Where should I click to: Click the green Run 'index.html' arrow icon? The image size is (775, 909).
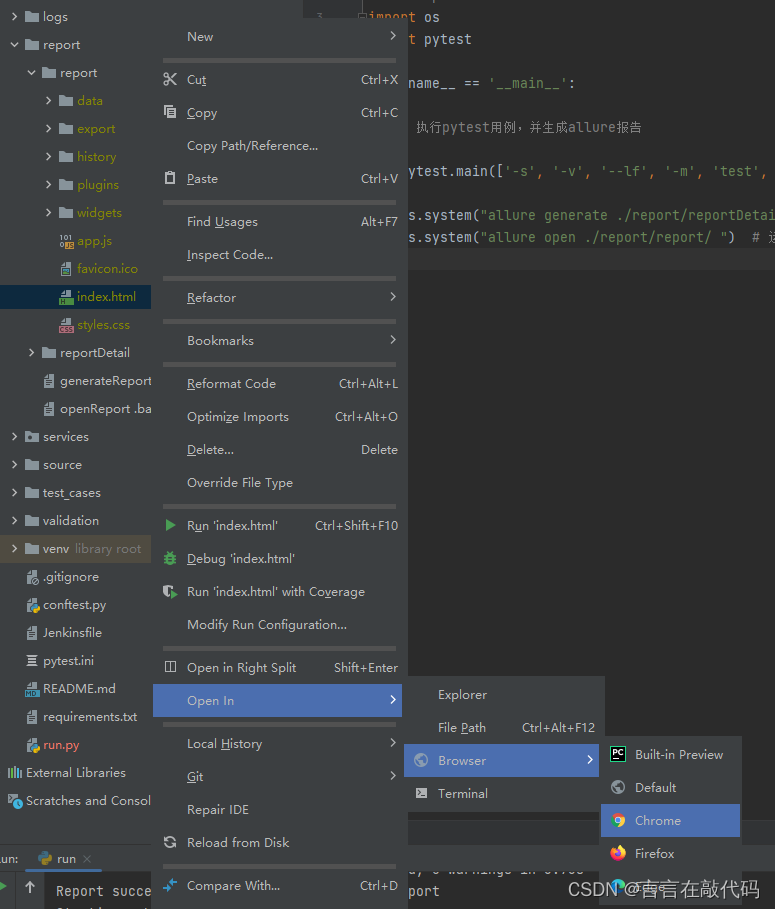click(x=170, y=525)
